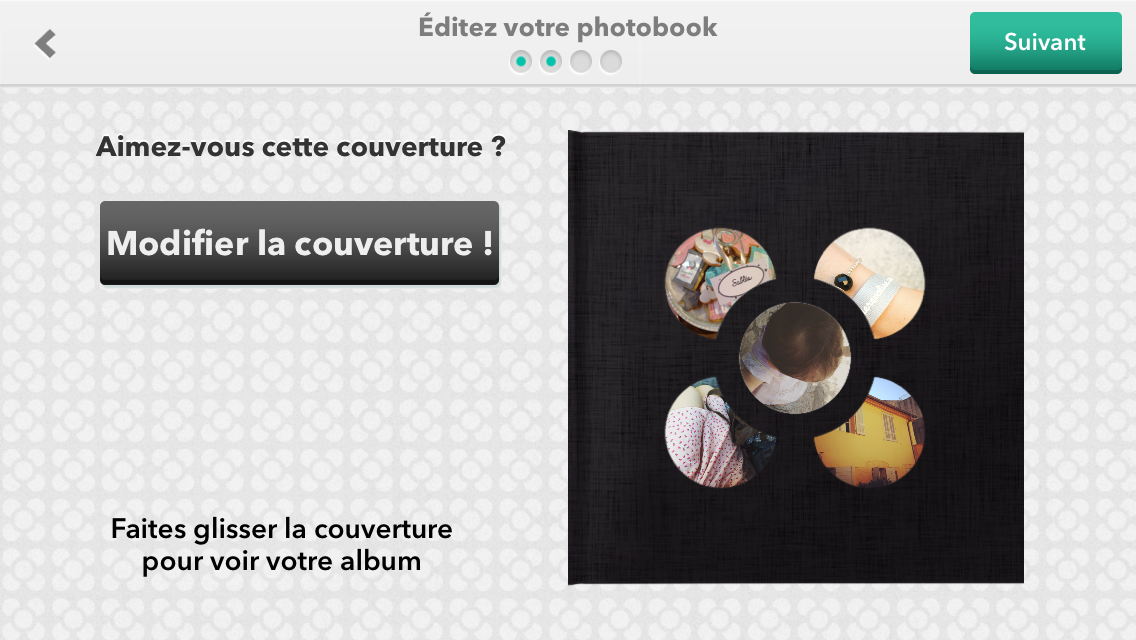1136x640 pixels.
Task: Click the left spine edge of the photobook
Action: (572, 357)
